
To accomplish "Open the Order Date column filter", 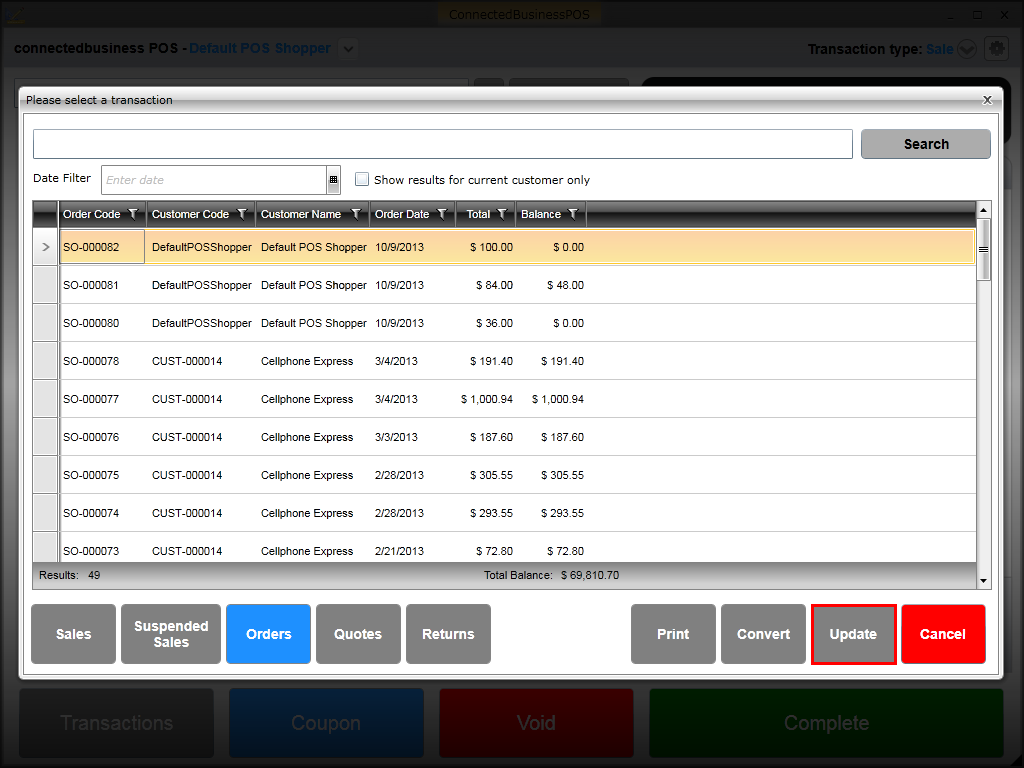I will pyautogui.click(x=441, y=214).
